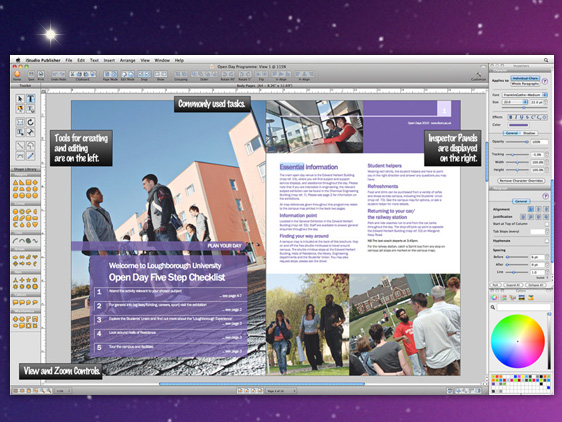Toggle Bold in Effects row

point(510,117)
